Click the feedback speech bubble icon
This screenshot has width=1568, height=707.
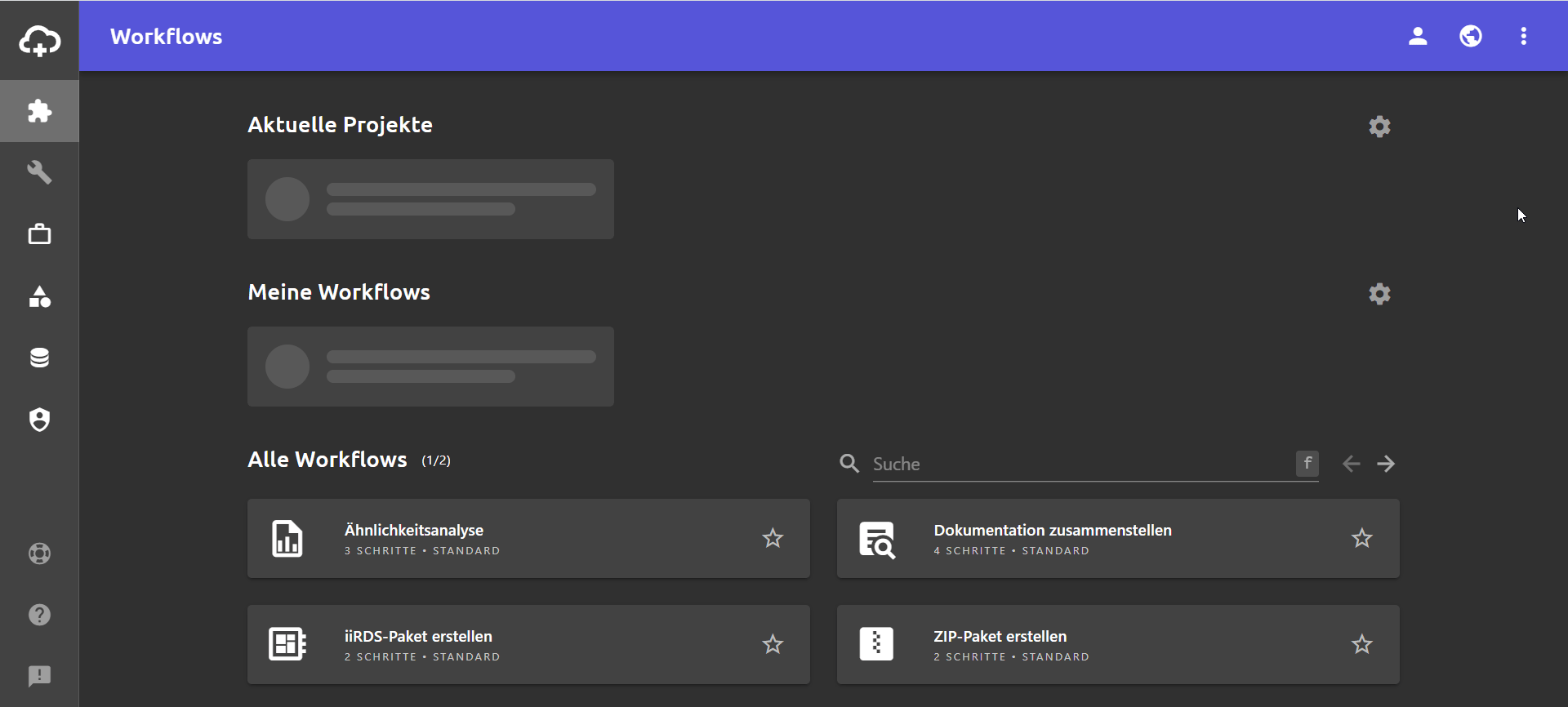point(39,676)
